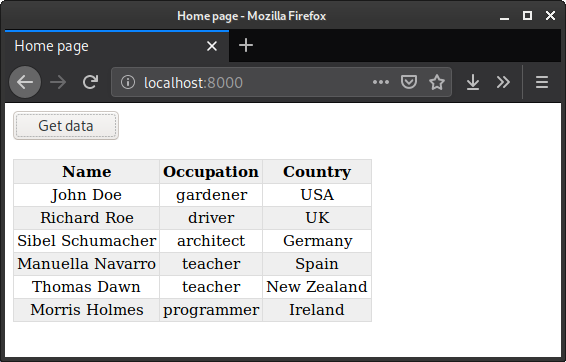
Task: Go back to the previous page
Action: pos(25,82)
